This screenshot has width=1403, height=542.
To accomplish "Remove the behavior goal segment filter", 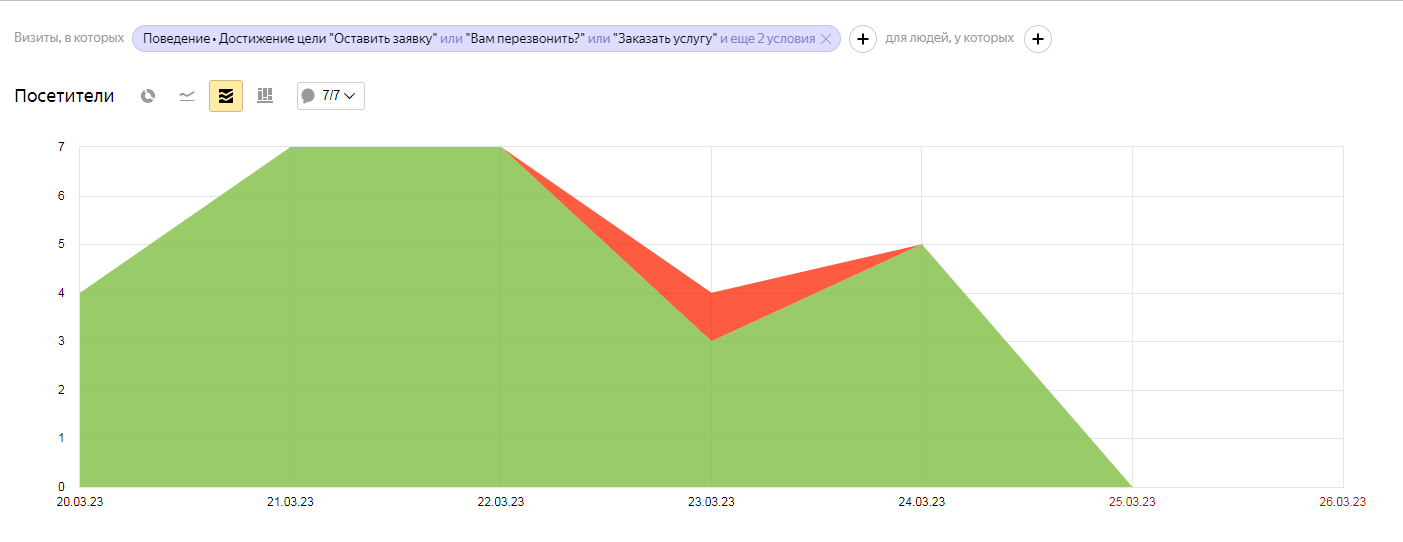I will click(x=825, y=39).
